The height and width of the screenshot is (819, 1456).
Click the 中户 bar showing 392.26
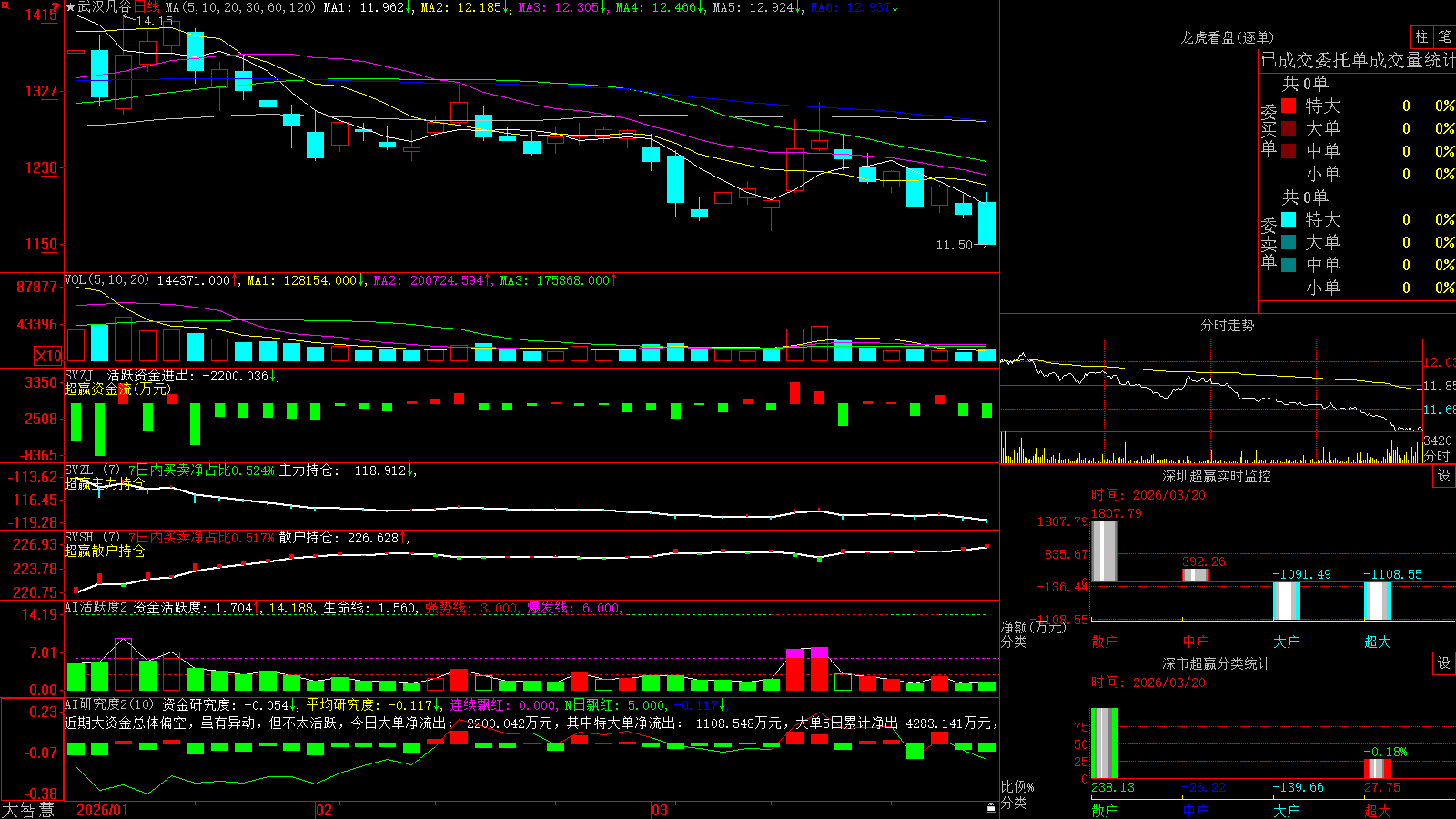[x=1196, y=575]
